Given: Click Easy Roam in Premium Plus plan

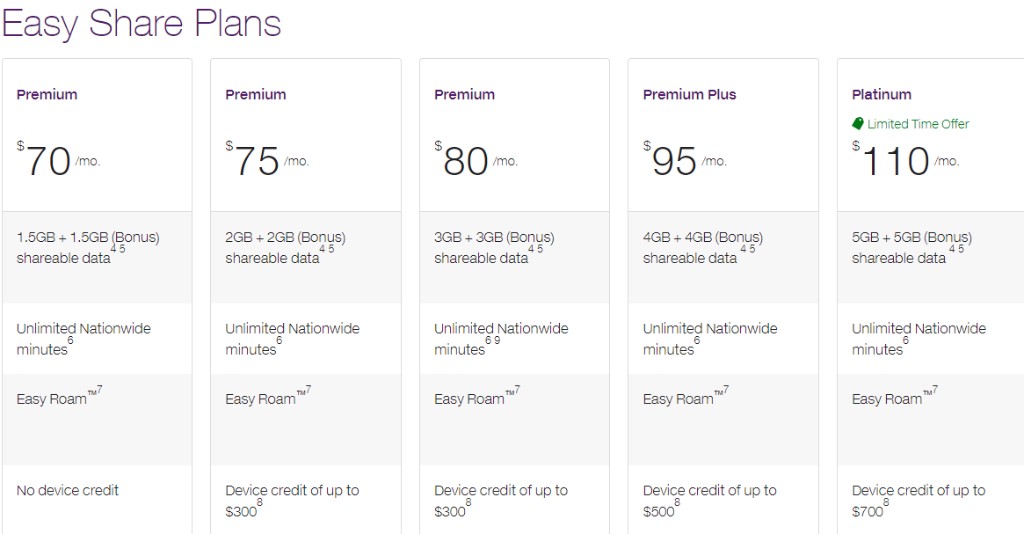Looking at the screenshot, I should 678,399.
